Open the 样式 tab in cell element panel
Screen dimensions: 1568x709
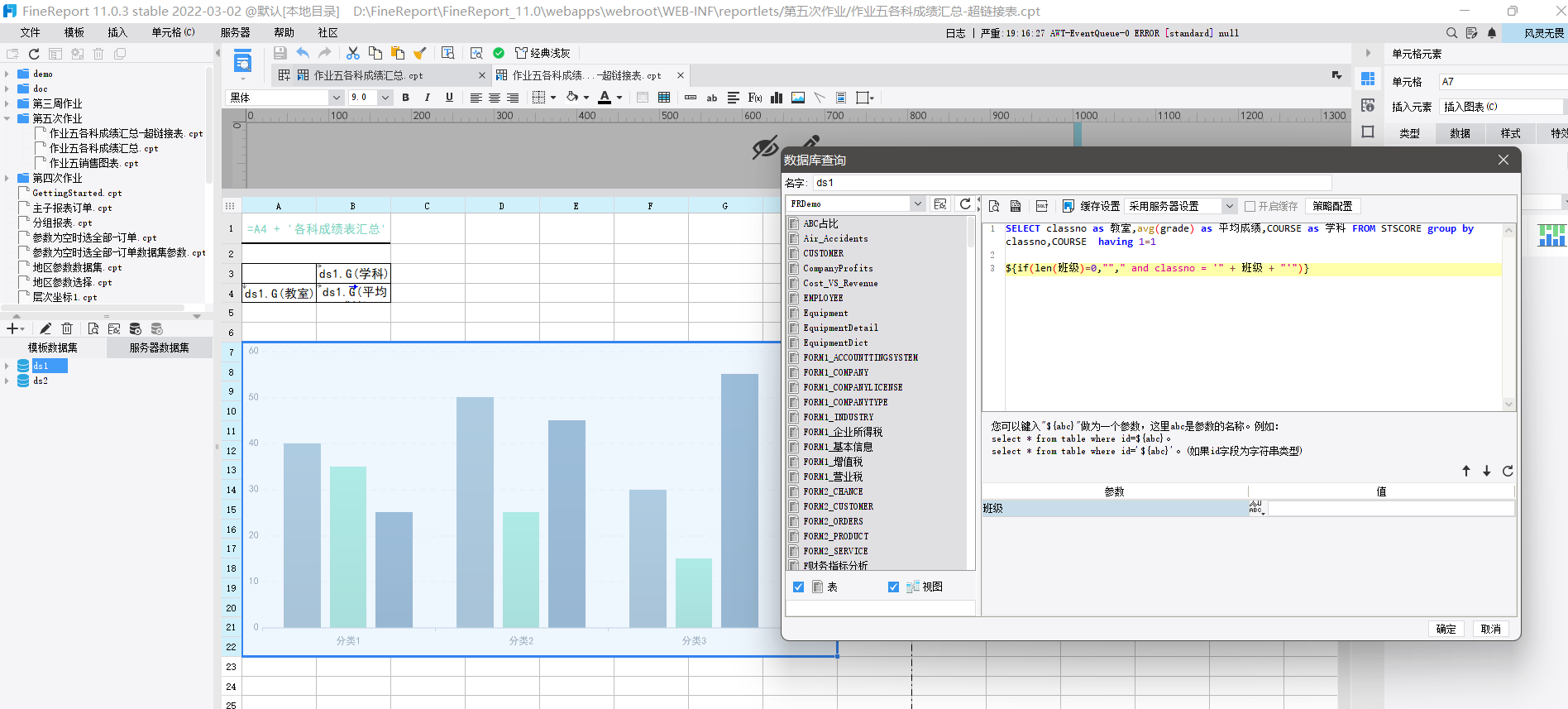click(1510, 133)
